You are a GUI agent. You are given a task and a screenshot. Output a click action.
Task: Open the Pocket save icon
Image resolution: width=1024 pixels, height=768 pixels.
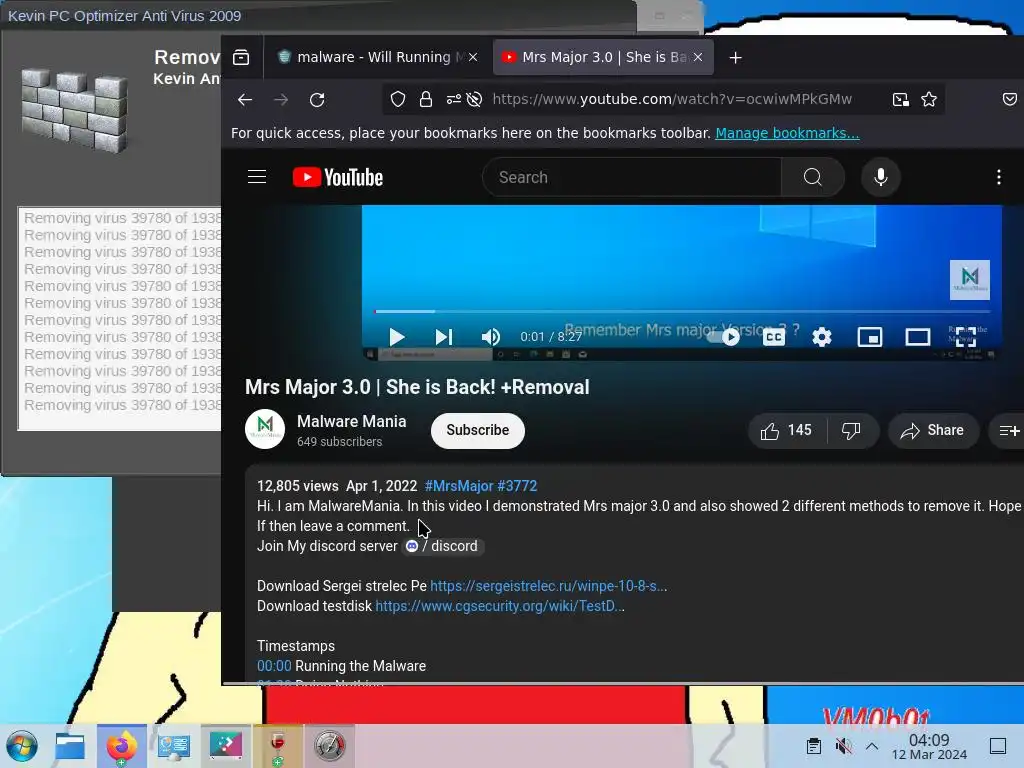(1010, 99)
